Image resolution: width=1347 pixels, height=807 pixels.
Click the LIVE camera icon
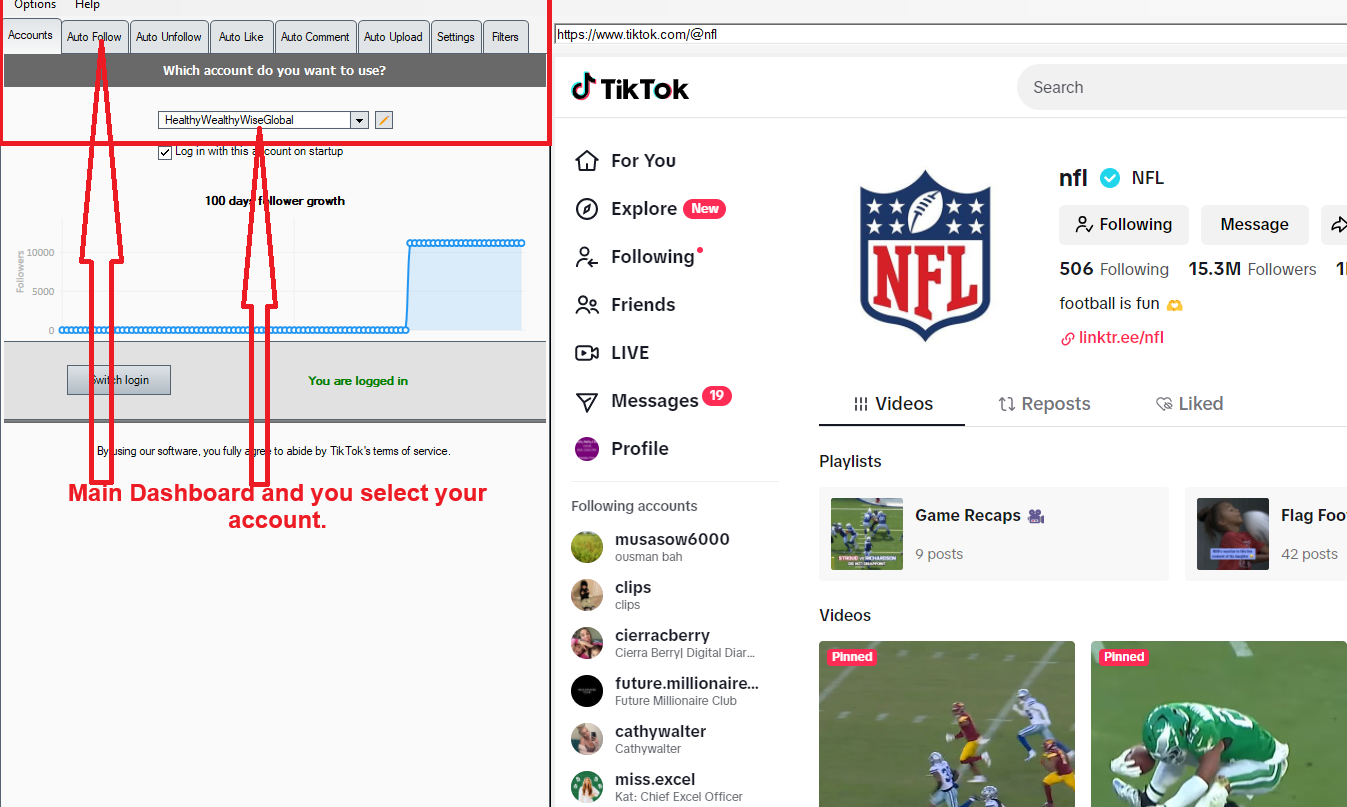coord(587,353)
